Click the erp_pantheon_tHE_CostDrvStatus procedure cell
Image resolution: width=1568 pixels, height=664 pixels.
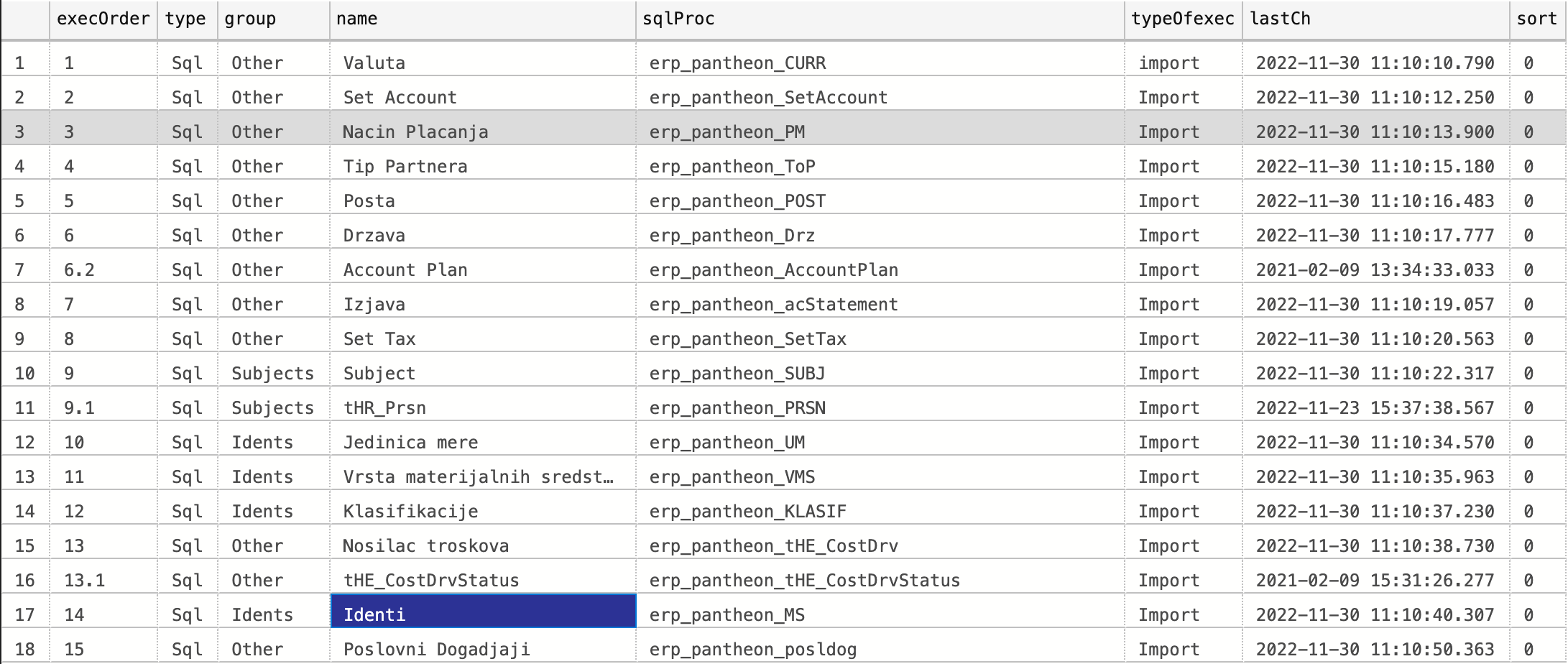point(879,581)
